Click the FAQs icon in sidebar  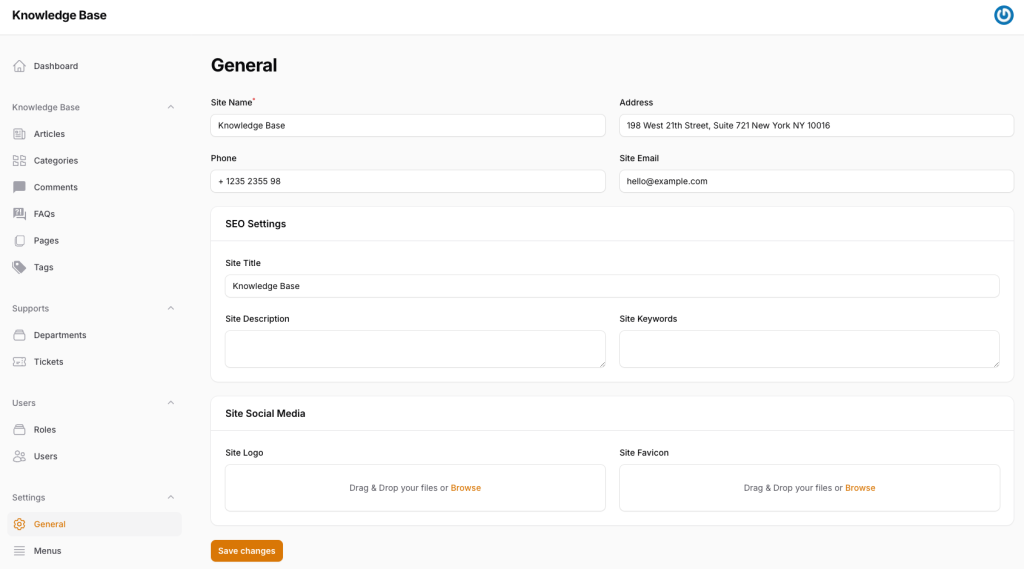(x=20, y=214)
